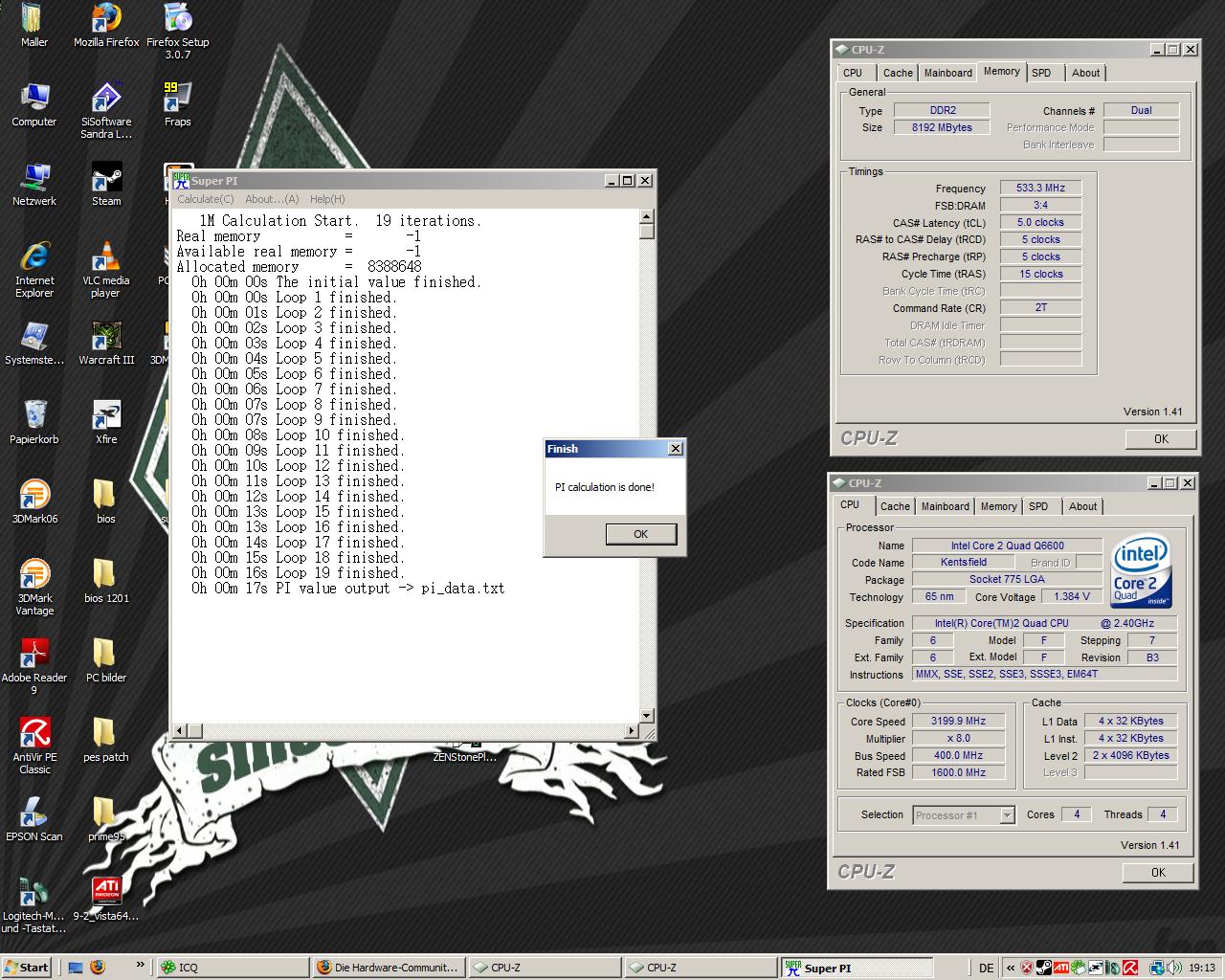1225x980 pixels.
Task: Open the prime95 folder
Action: click(x=106, y=820)
